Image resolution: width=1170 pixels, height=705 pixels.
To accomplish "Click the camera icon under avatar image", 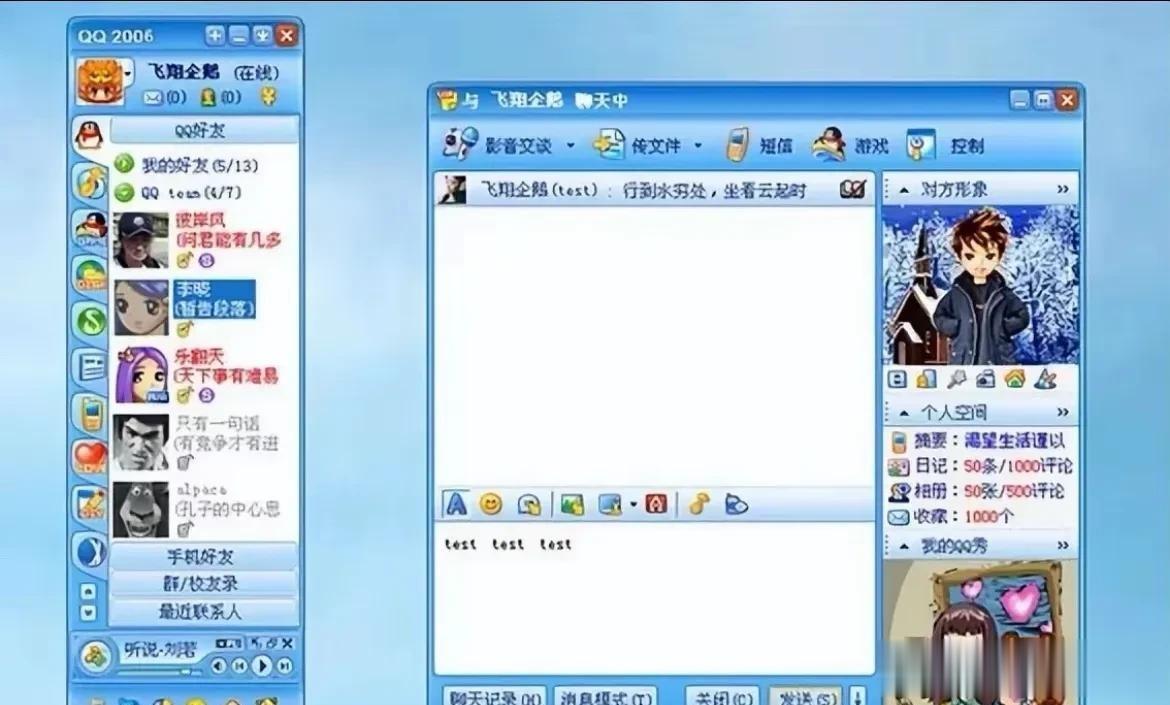I will (x=985, y=380).
